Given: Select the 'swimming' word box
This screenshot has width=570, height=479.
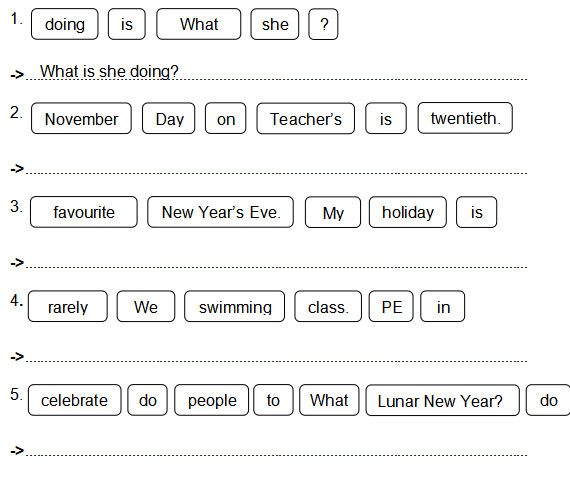Looking at the screenshot, I should [x=234, y=306].
